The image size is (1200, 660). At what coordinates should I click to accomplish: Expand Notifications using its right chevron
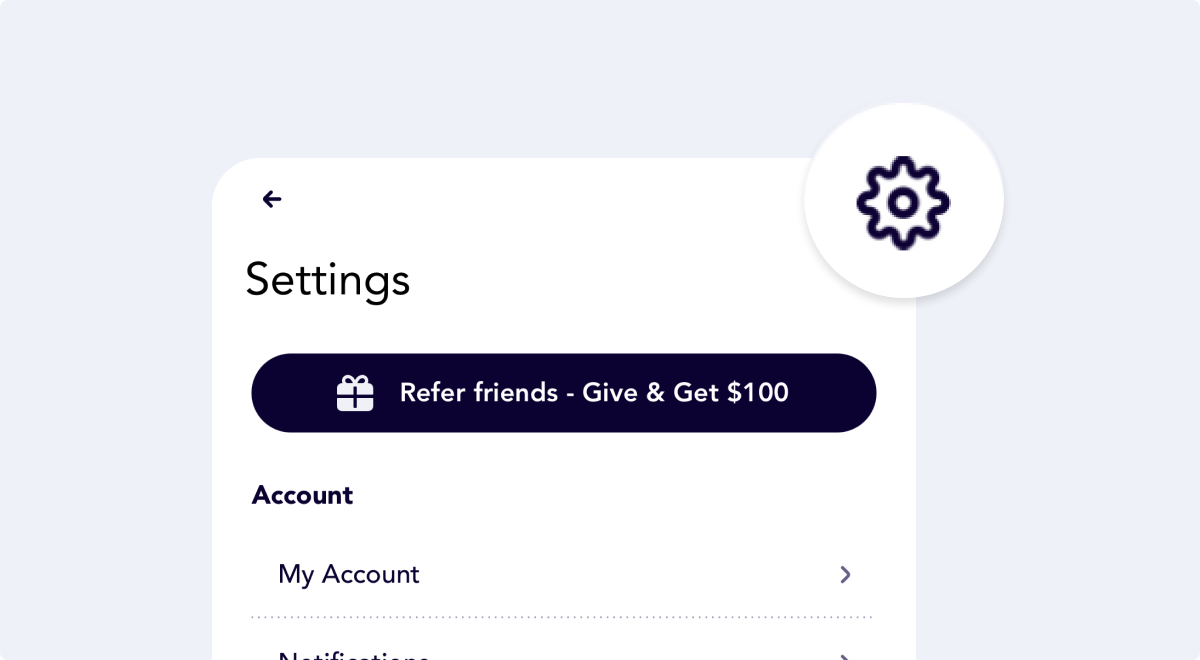point(845,656)
